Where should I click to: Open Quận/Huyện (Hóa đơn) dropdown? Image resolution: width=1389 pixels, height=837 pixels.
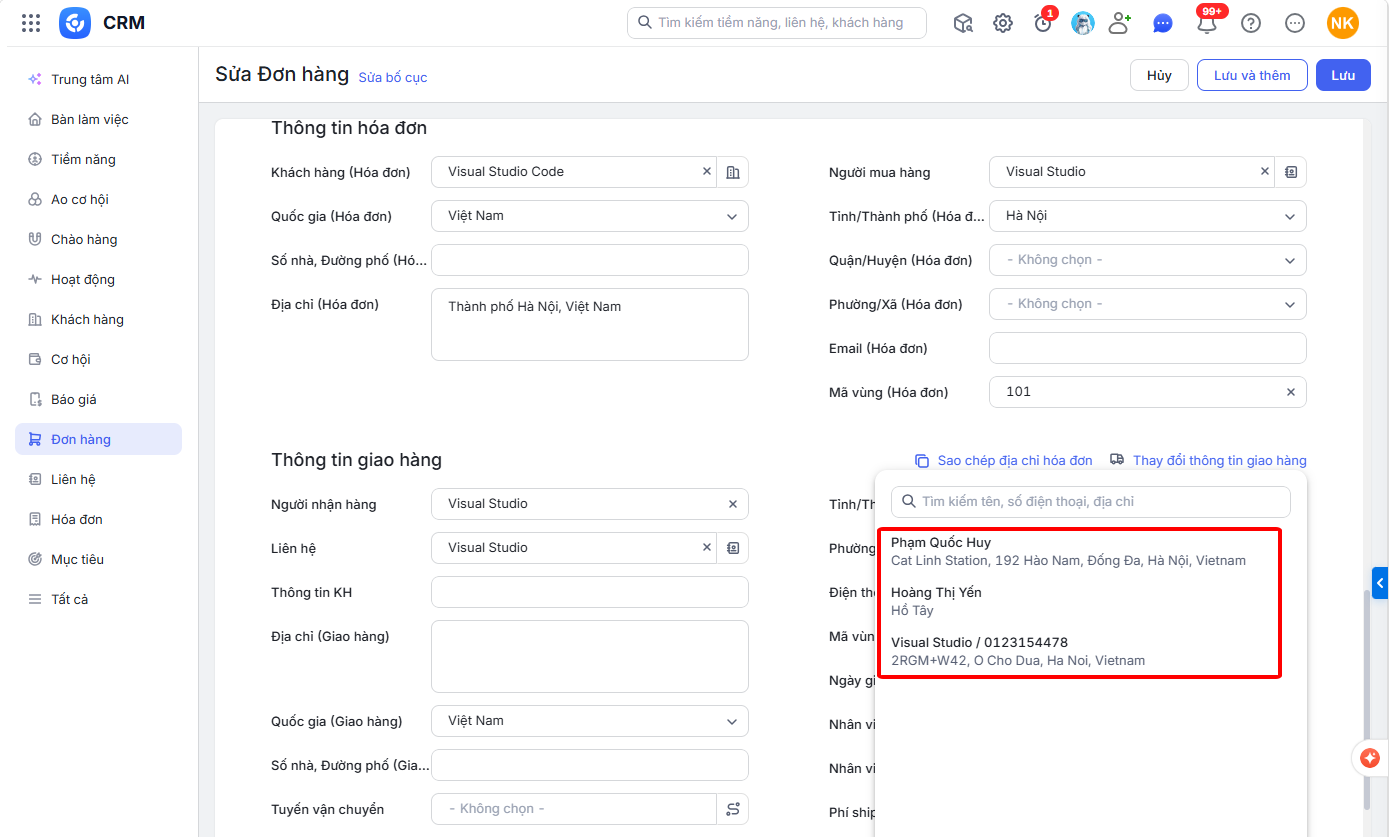coord(1148,260)
